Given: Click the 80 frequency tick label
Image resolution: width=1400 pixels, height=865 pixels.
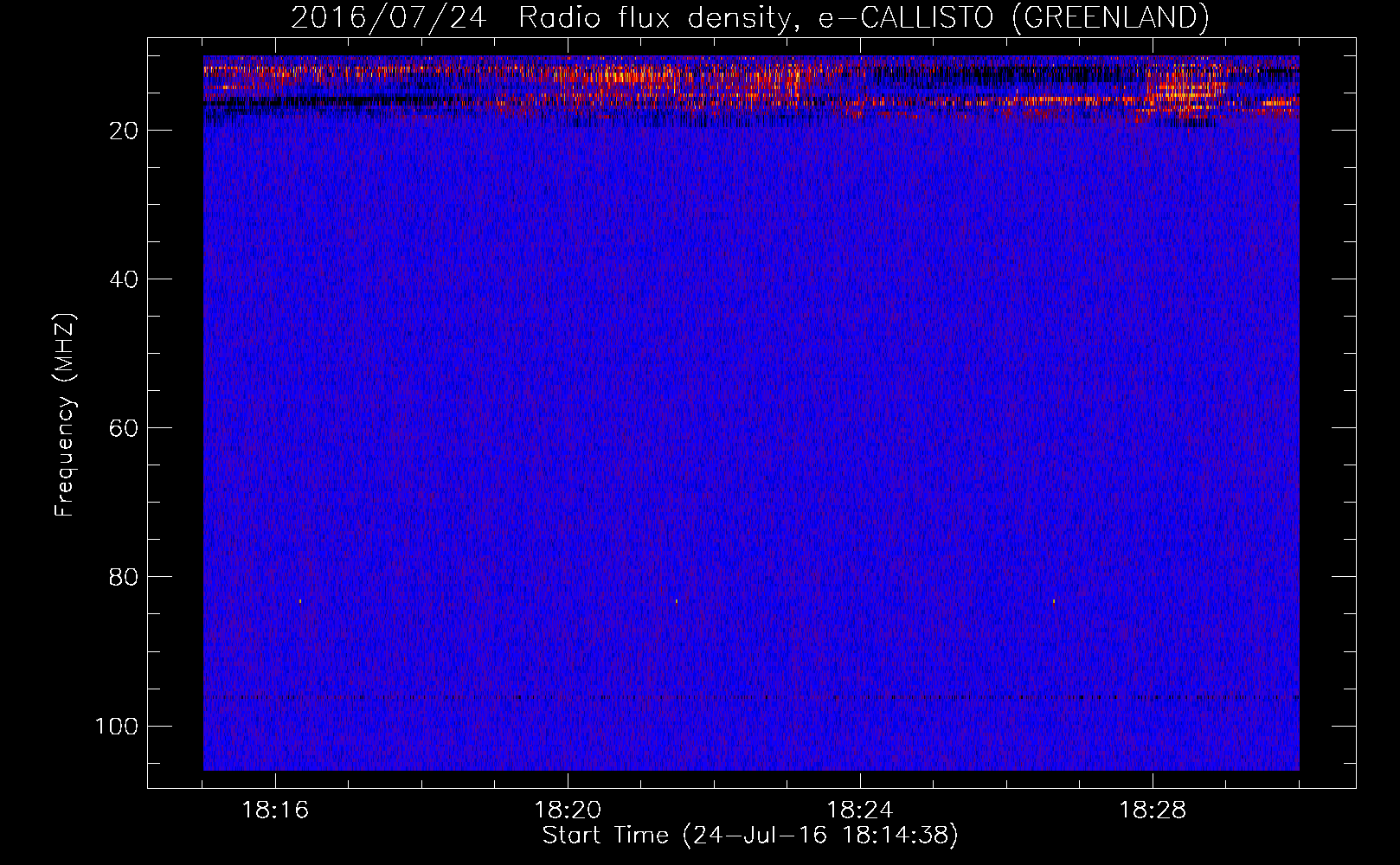Looking at the screenshot, I should tap(124, 577).
